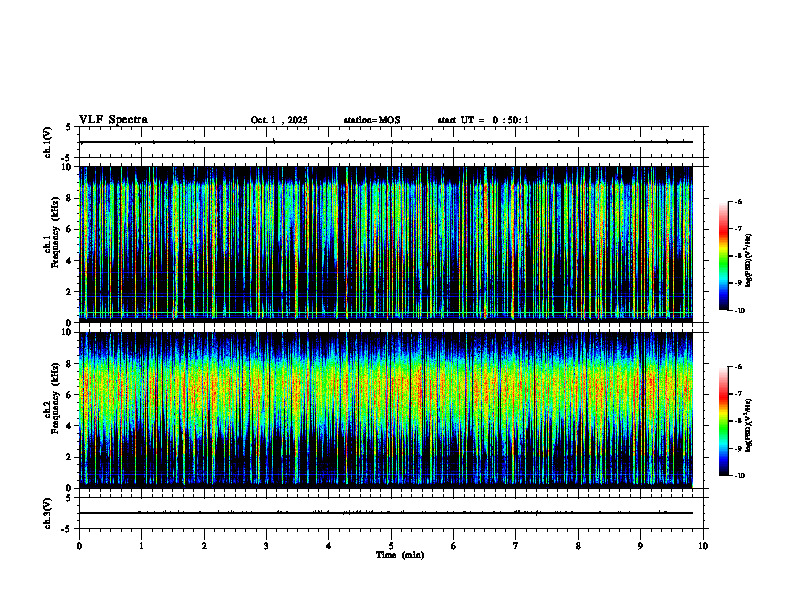Select the date text "Oct. 1, 2025"
The image size is (792, 612).
click(x=279, y=120)
